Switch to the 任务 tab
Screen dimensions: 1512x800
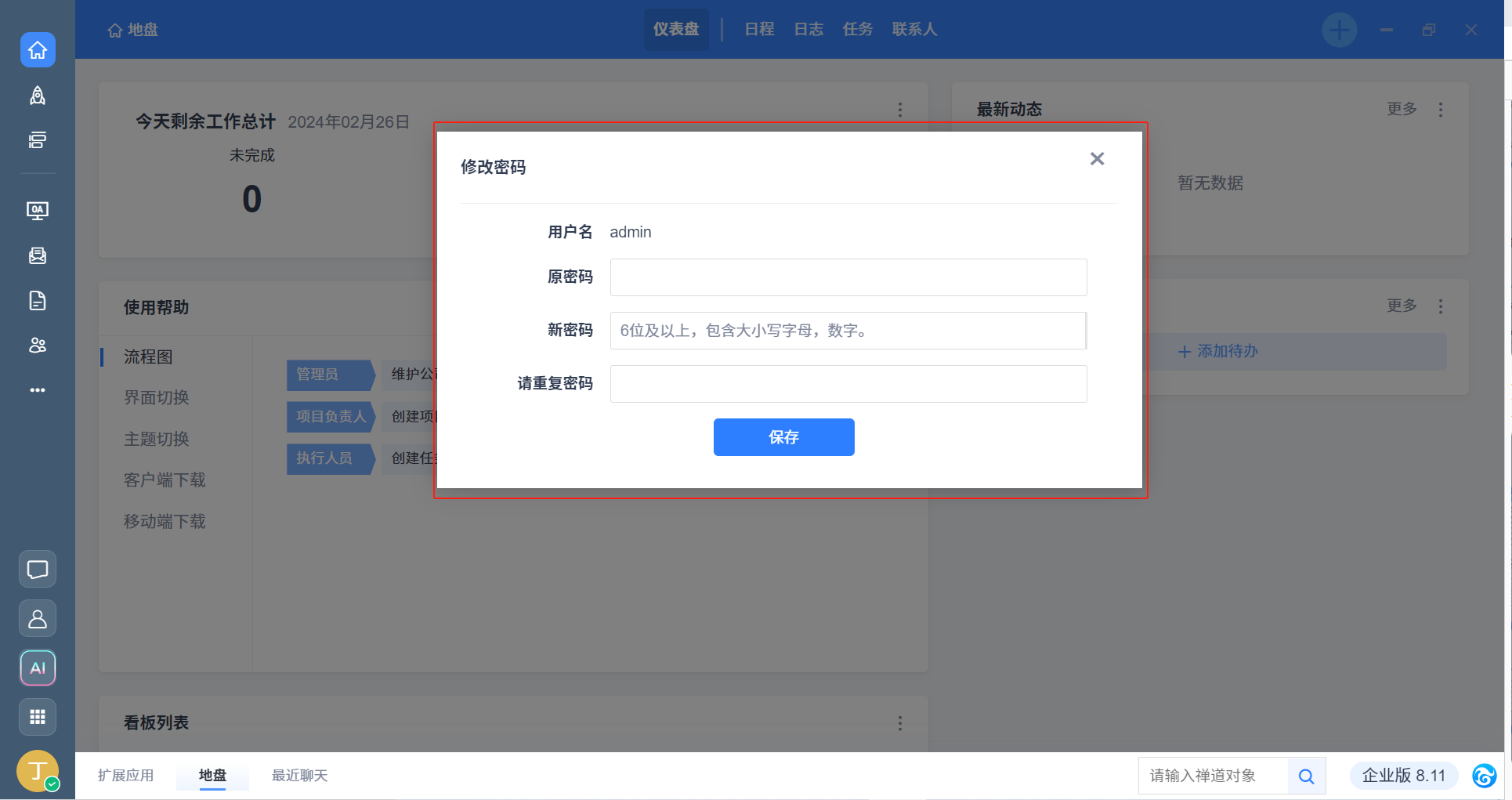pyautogui.click(x=858, y=30)
